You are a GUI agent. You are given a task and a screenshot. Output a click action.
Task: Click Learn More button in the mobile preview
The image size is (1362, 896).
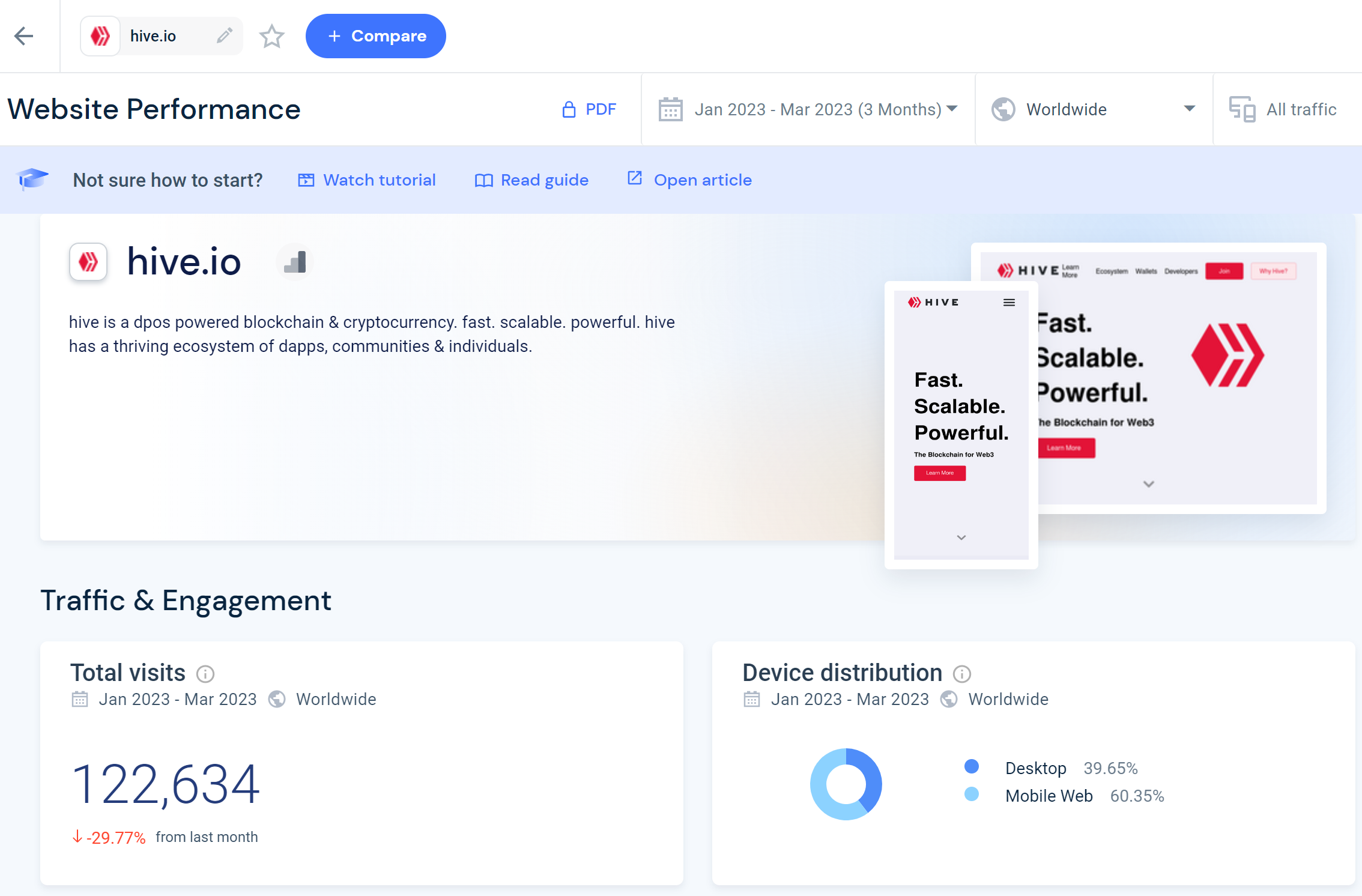[x=940, y=473]
